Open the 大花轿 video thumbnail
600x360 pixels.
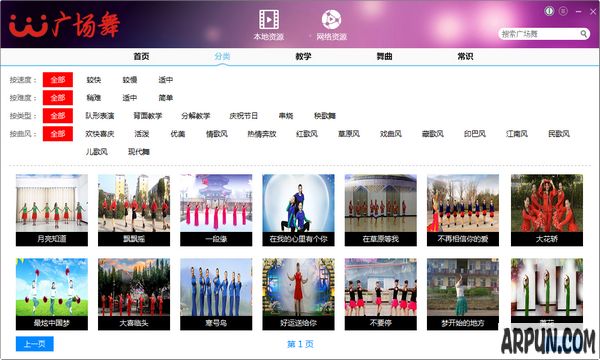click(x=547, y=210)
